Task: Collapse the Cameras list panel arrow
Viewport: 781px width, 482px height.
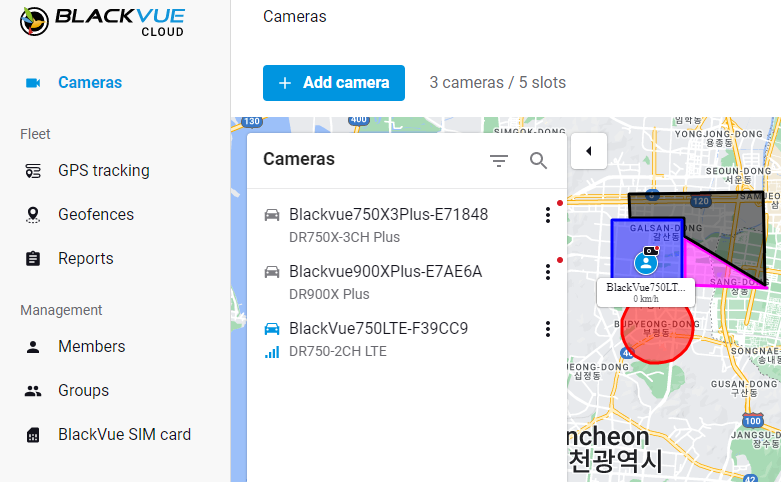Action: click(589, 151)
